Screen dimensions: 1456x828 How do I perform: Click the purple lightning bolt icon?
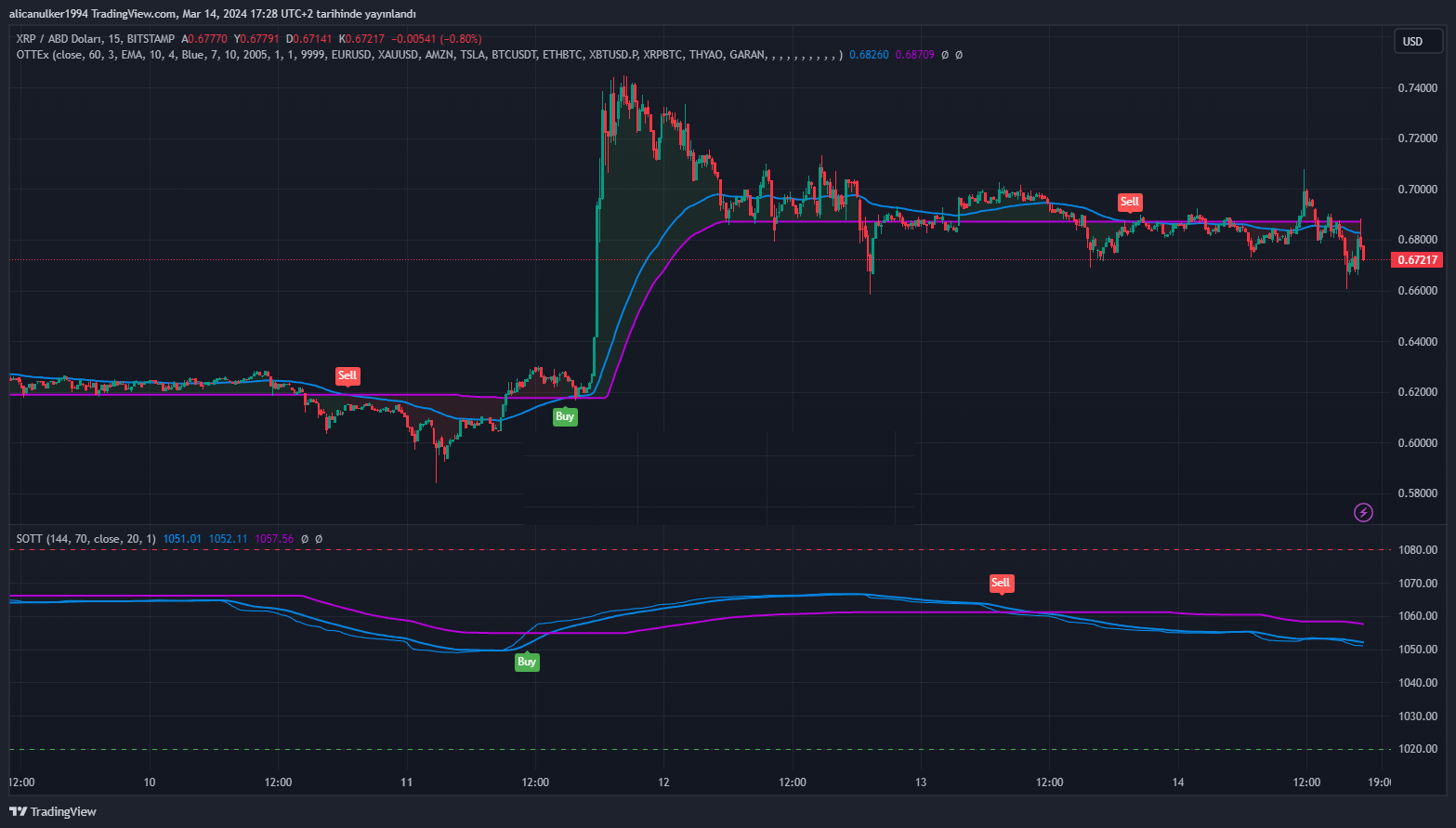(1363, 512)
